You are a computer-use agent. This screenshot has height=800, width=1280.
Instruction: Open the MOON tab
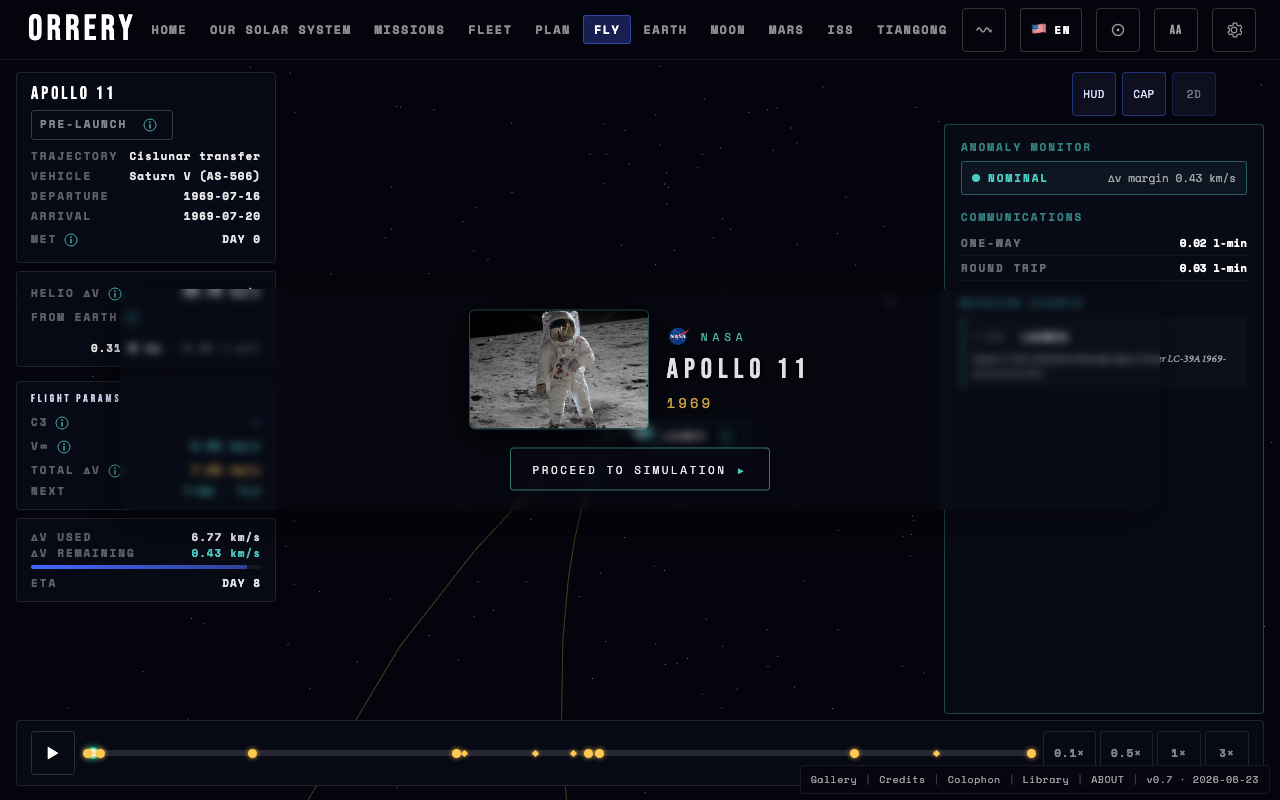[728, 30]
